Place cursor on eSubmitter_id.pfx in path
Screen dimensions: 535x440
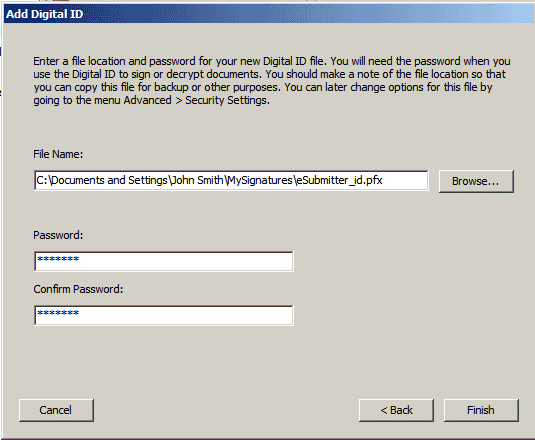click(339, 180)
